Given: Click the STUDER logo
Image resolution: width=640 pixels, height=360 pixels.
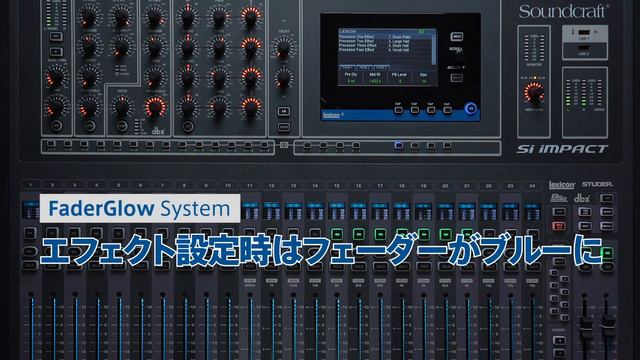Looking at the screenshot, I should (597, 184).
